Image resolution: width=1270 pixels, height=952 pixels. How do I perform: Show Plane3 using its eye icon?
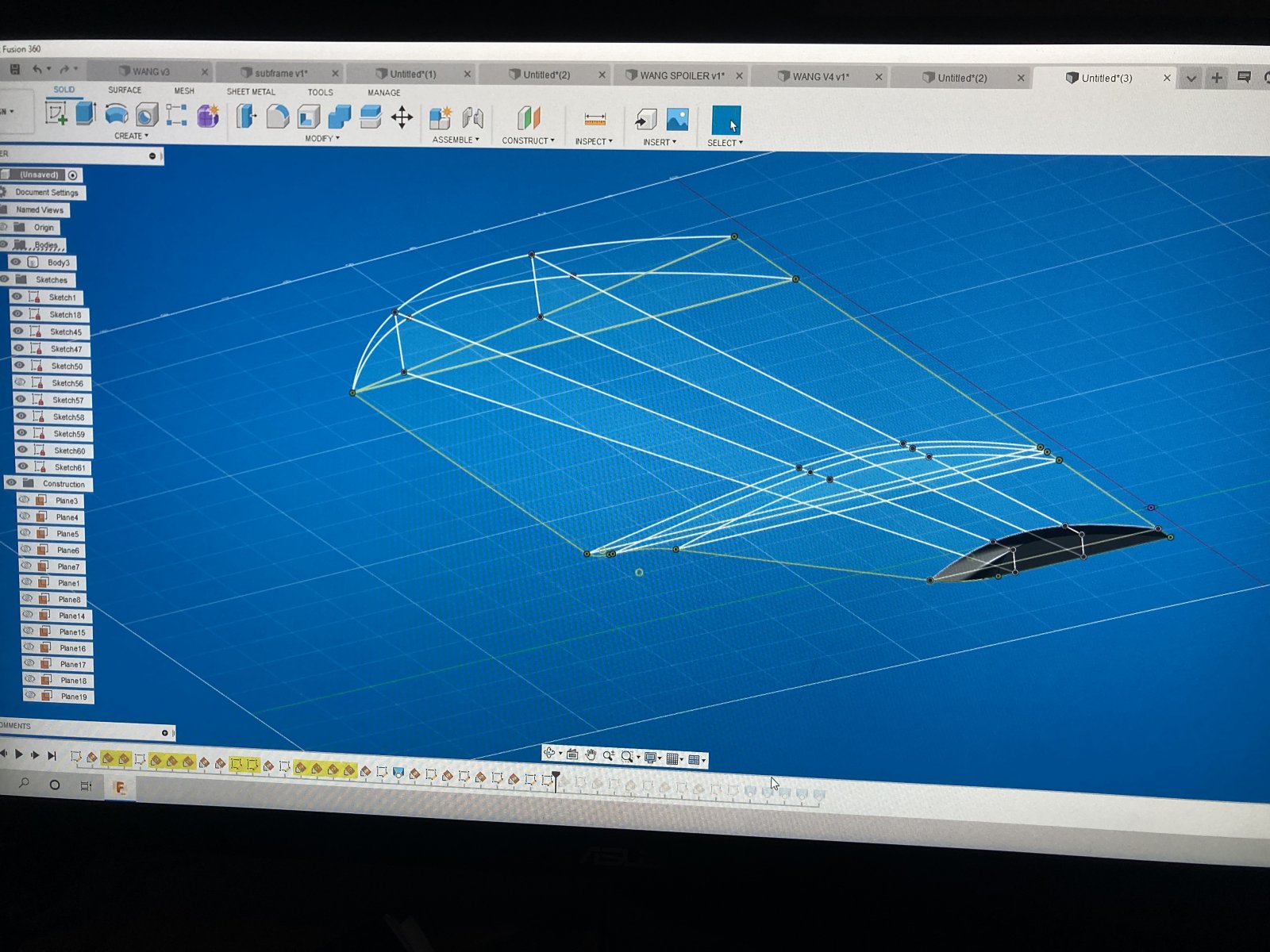coord(24,500)
